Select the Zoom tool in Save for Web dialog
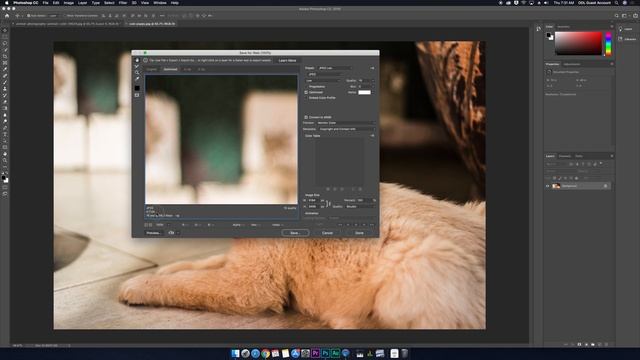The width and height of the screenshot is (640, 360). (x=137, y=72)
